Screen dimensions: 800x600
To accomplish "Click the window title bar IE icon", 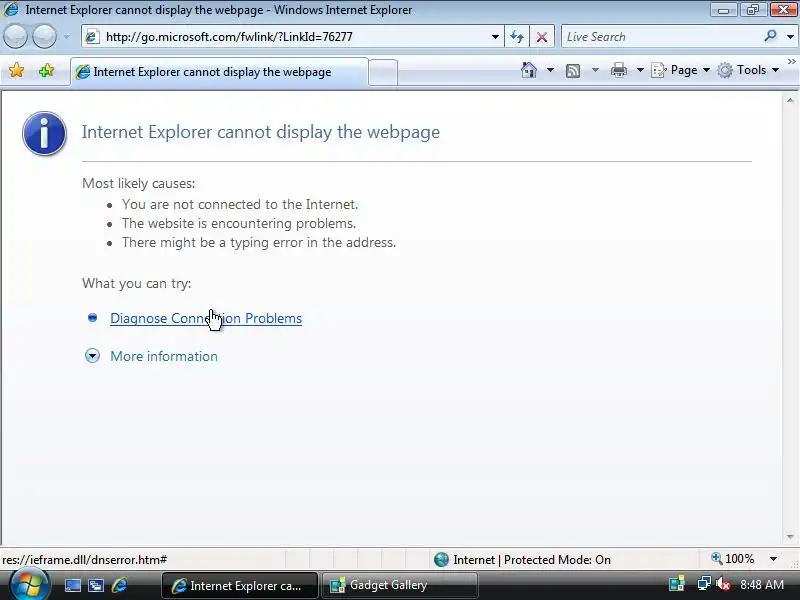I will pos(11,9).
